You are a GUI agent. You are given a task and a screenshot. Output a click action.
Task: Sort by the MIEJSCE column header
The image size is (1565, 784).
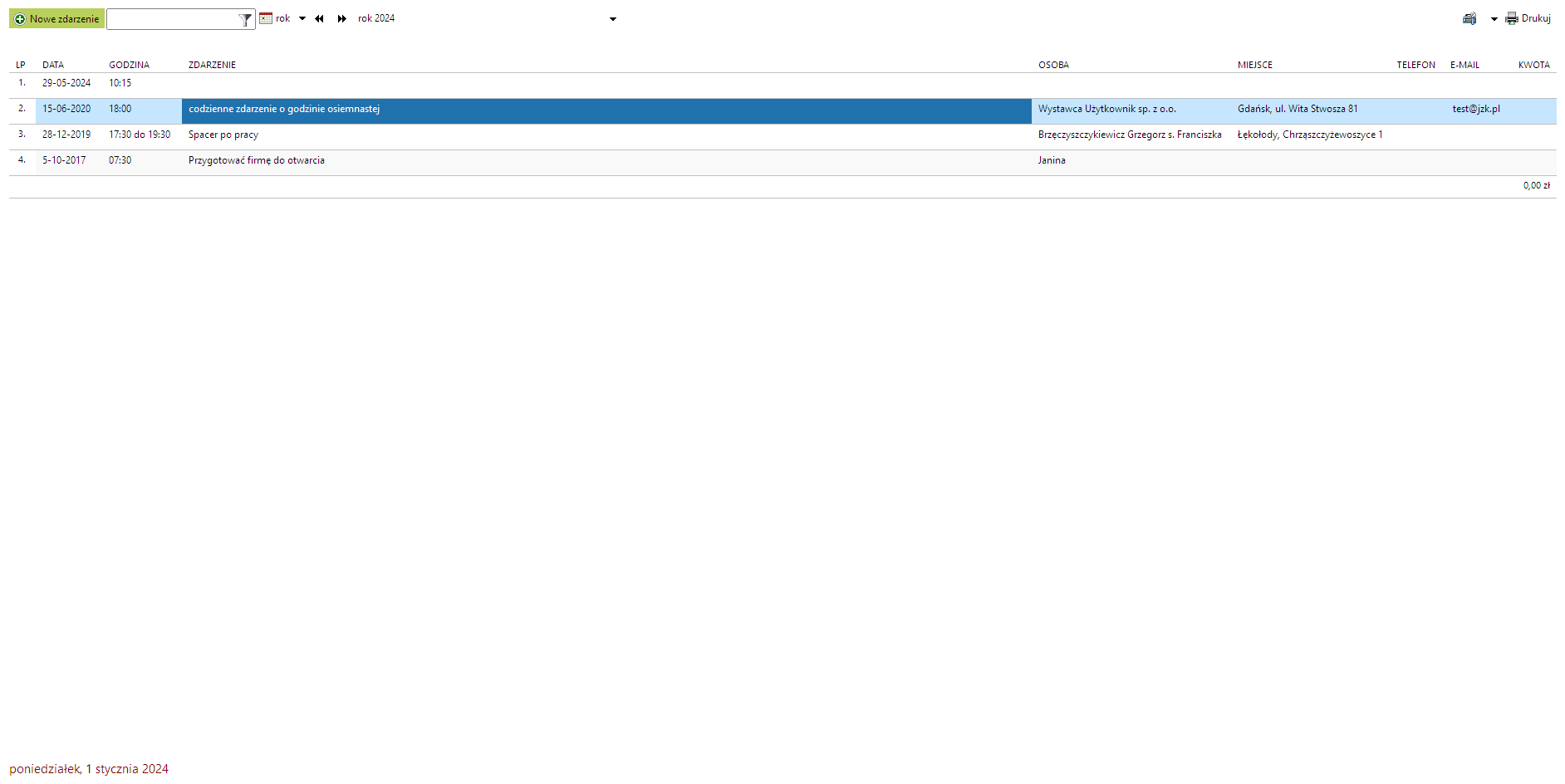click(1254, 65)
